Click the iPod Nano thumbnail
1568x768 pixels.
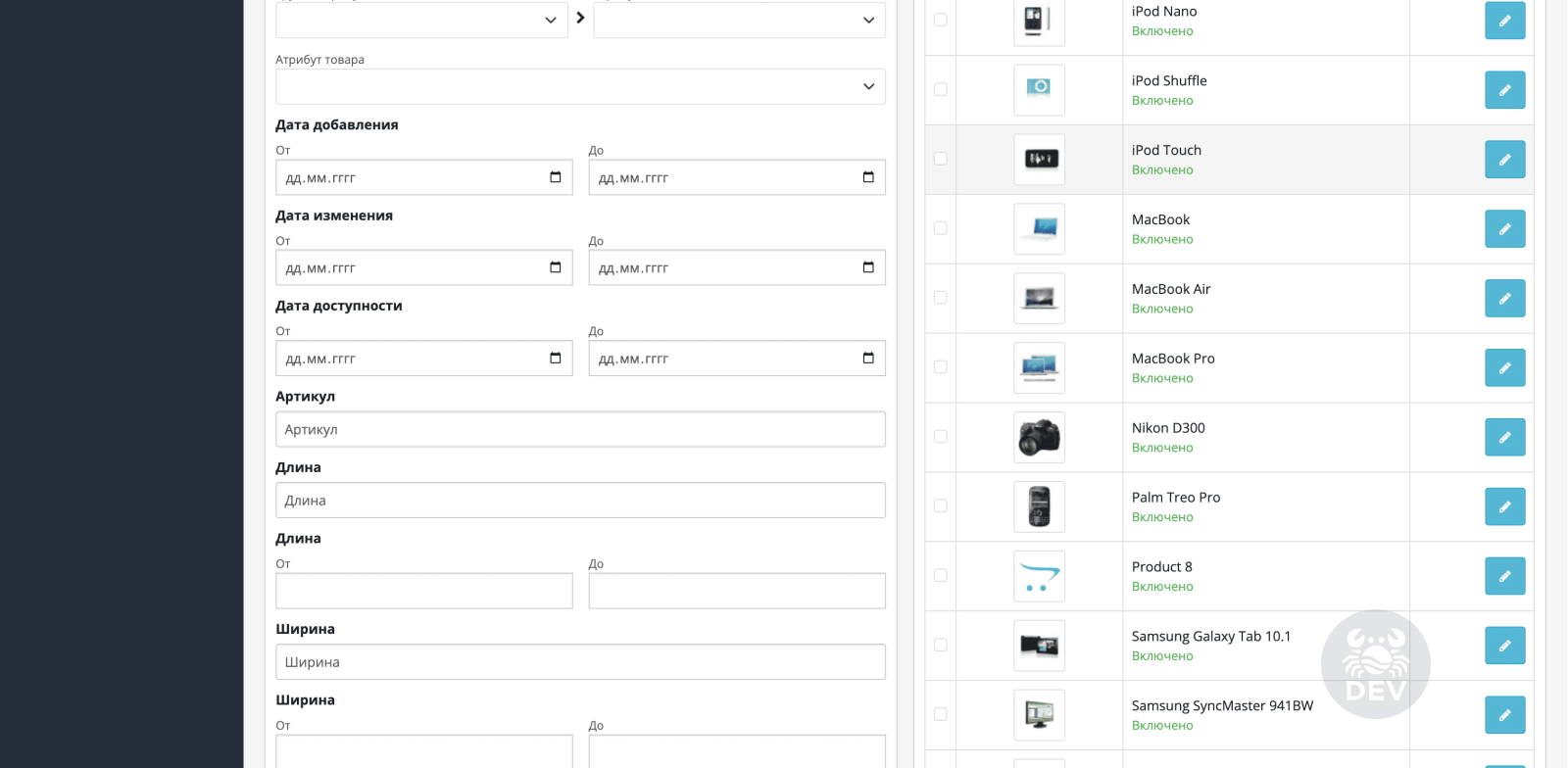coord(1039,21)
